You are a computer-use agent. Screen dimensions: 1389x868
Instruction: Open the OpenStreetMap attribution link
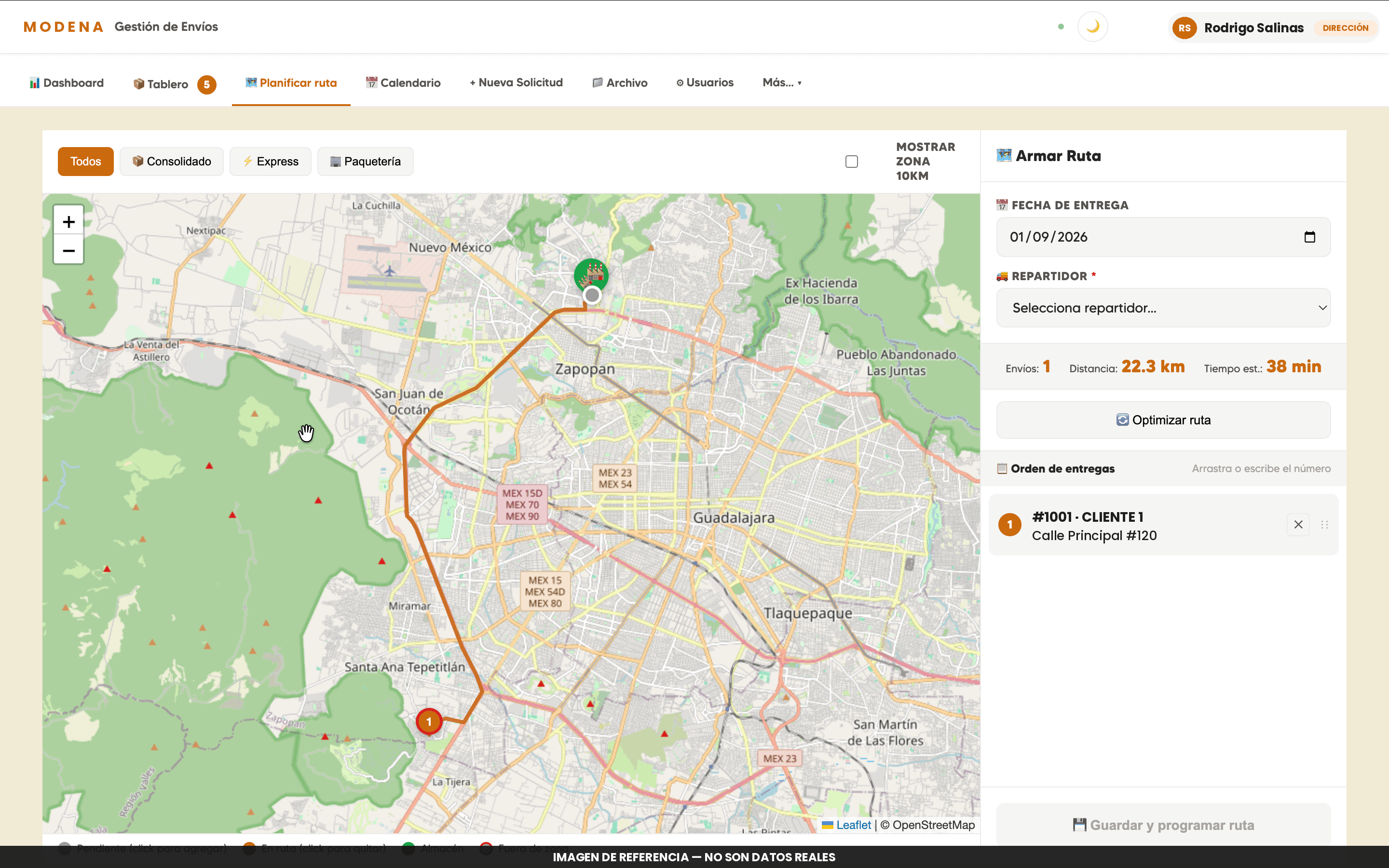tap(933, 825)
